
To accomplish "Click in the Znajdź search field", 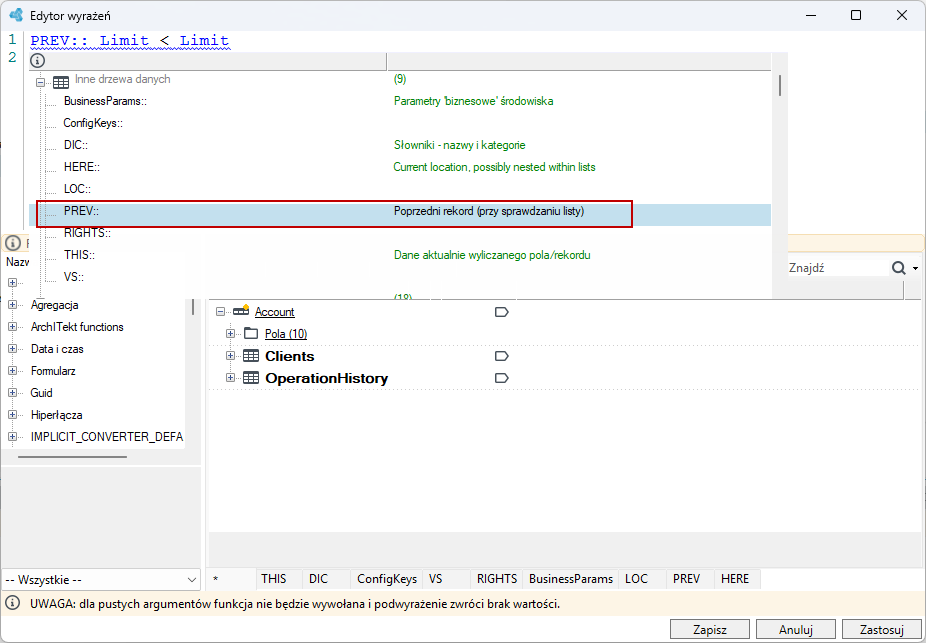I will [x=837, y=268].
